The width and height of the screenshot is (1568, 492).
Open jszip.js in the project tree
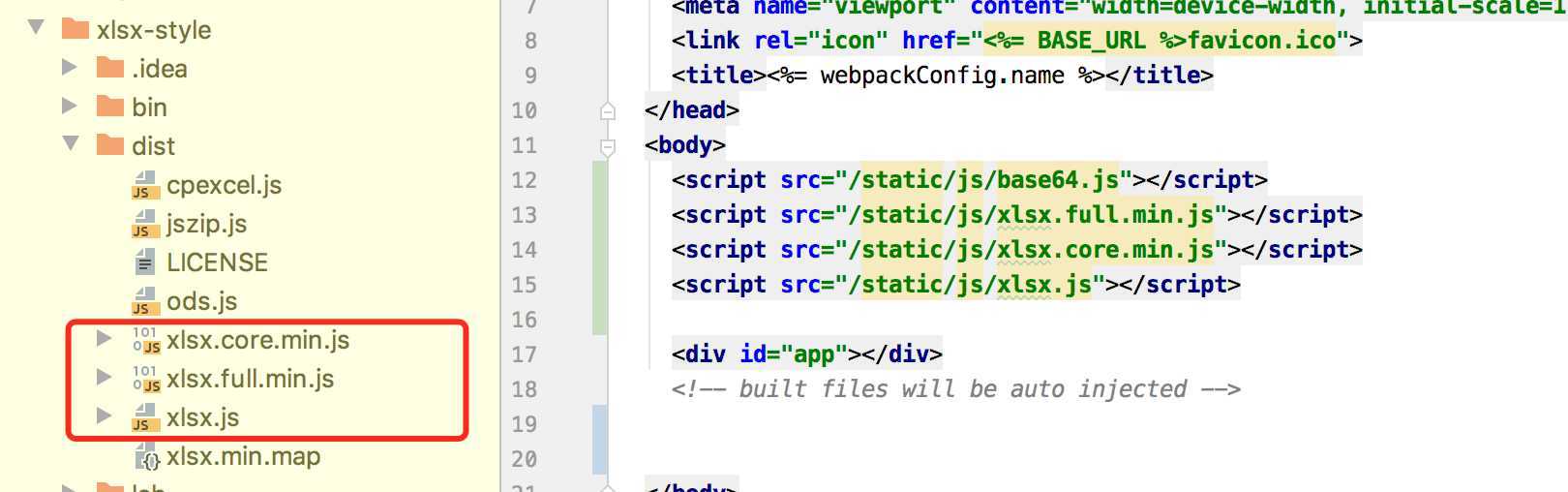point(206,224)
